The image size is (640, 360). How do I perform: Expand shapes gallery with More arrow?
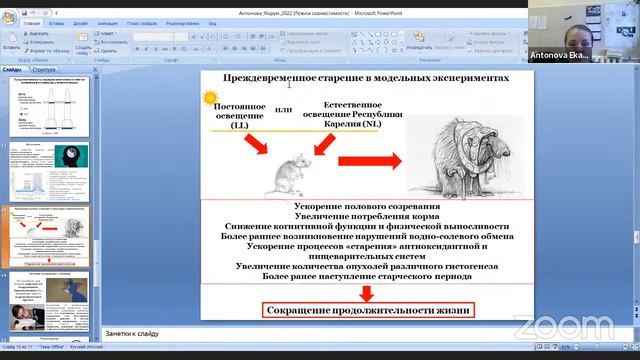coord(402,51)
